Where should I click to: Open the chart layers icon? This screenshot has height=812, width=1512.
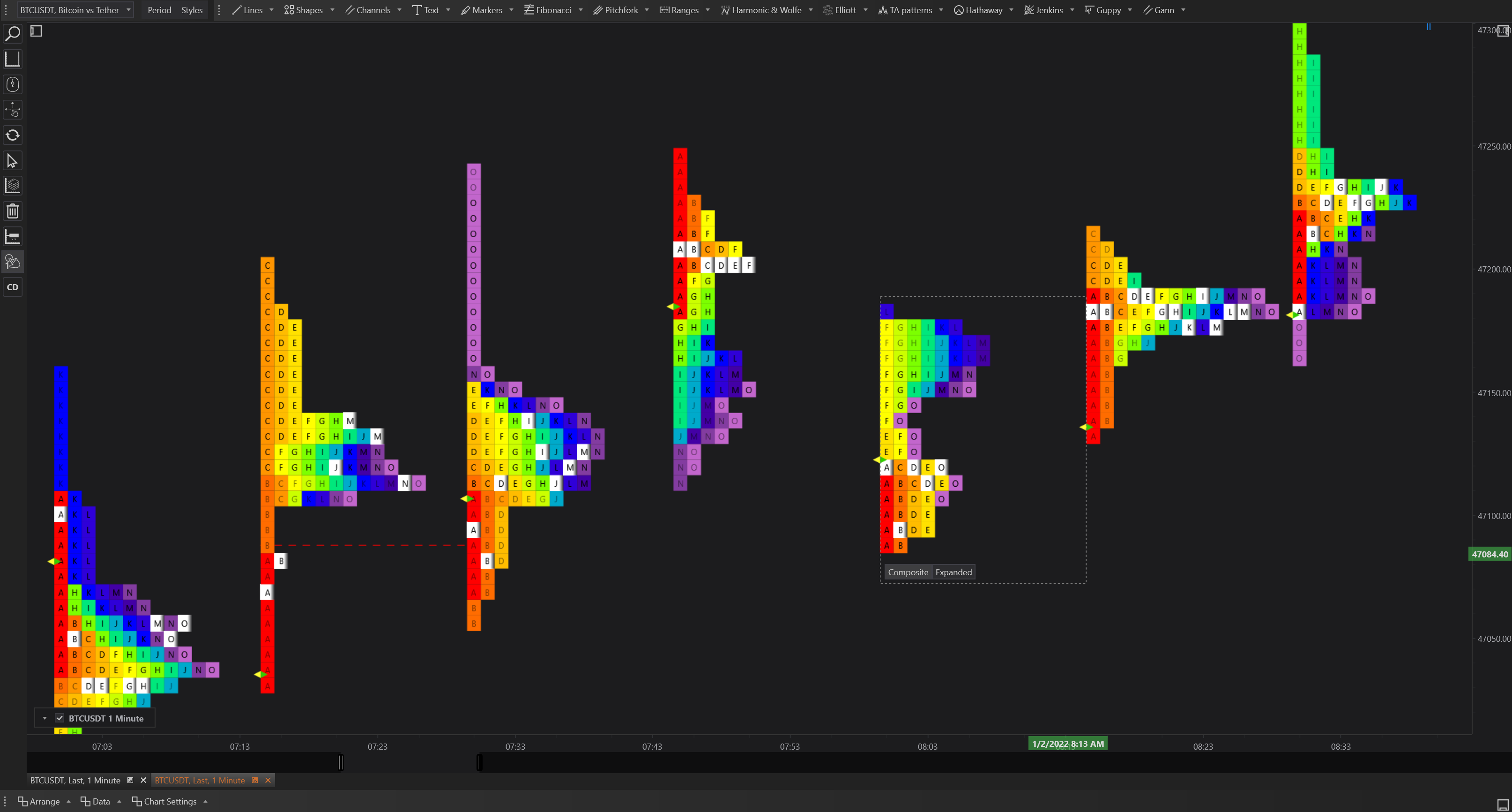[x=12, y=186]
